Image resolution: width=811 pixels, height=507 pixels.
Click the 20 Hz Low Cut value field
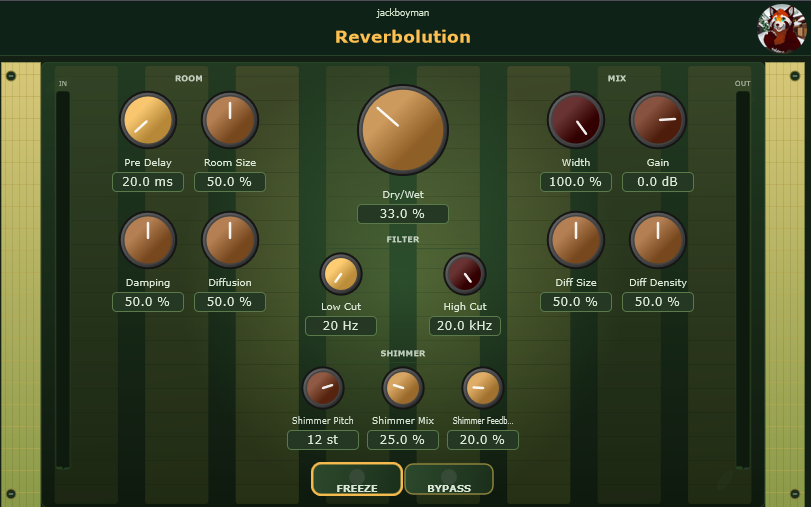coord(341,326)
